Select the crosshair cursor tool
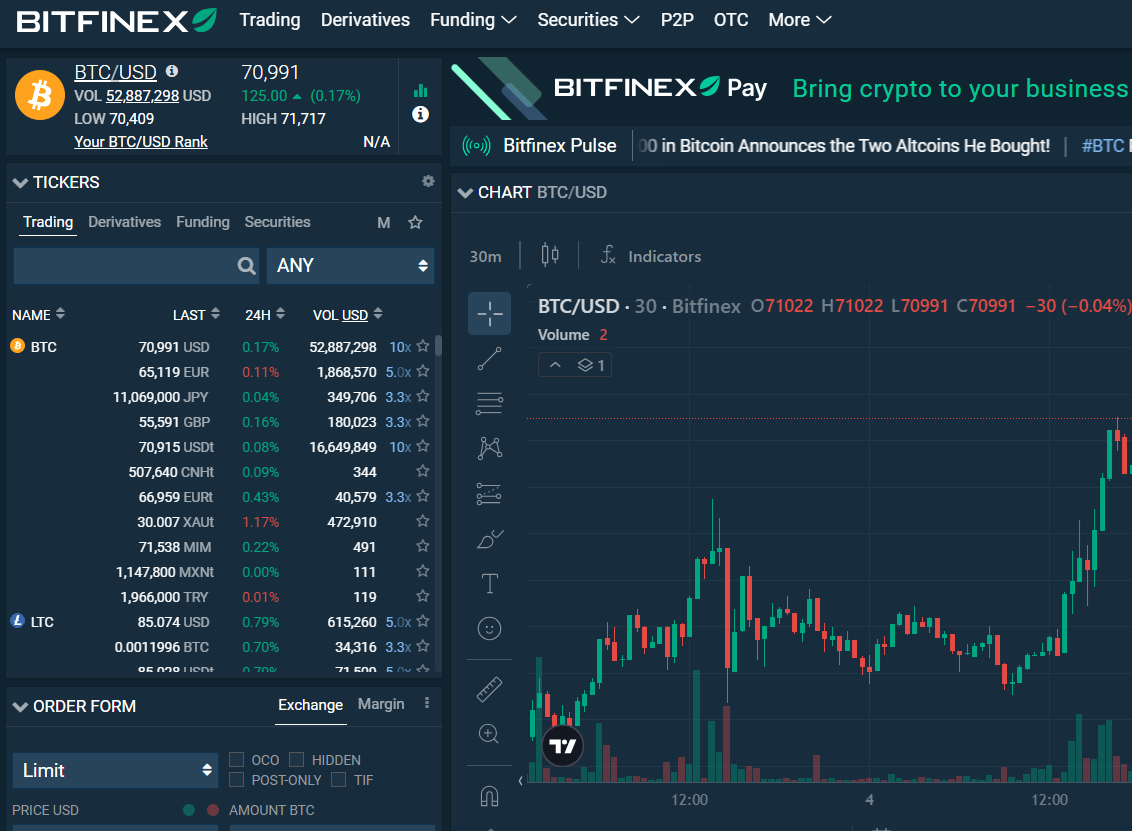This screenshot has width=1132, height=831. tap(489, 313)
